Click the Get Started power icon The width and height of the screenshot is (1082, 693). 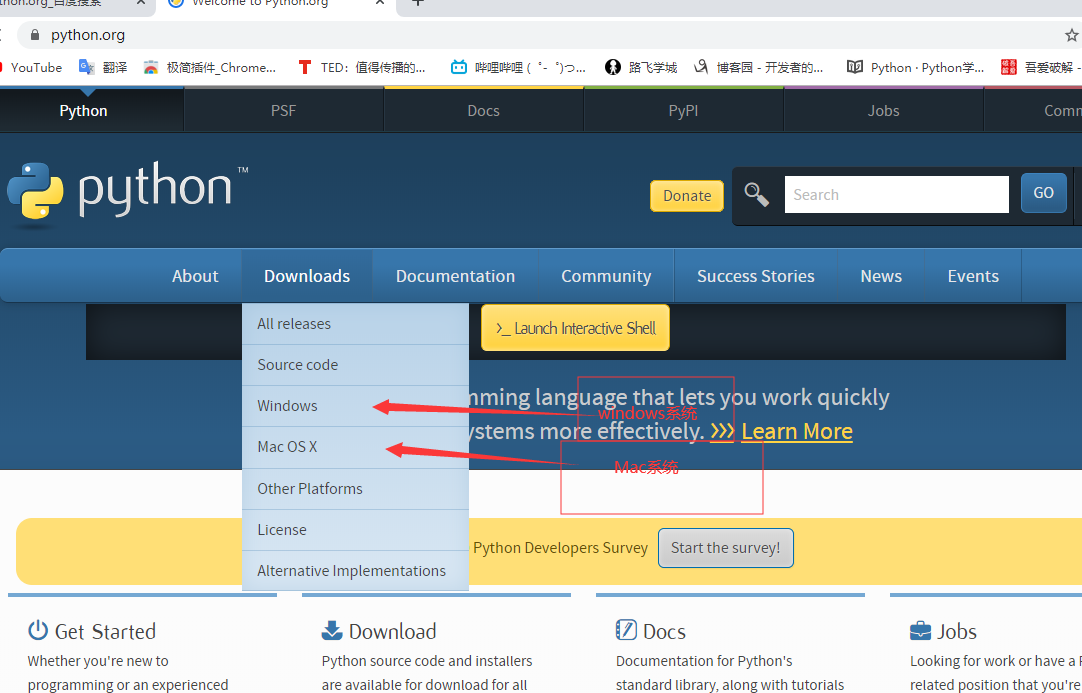point(38,630)
